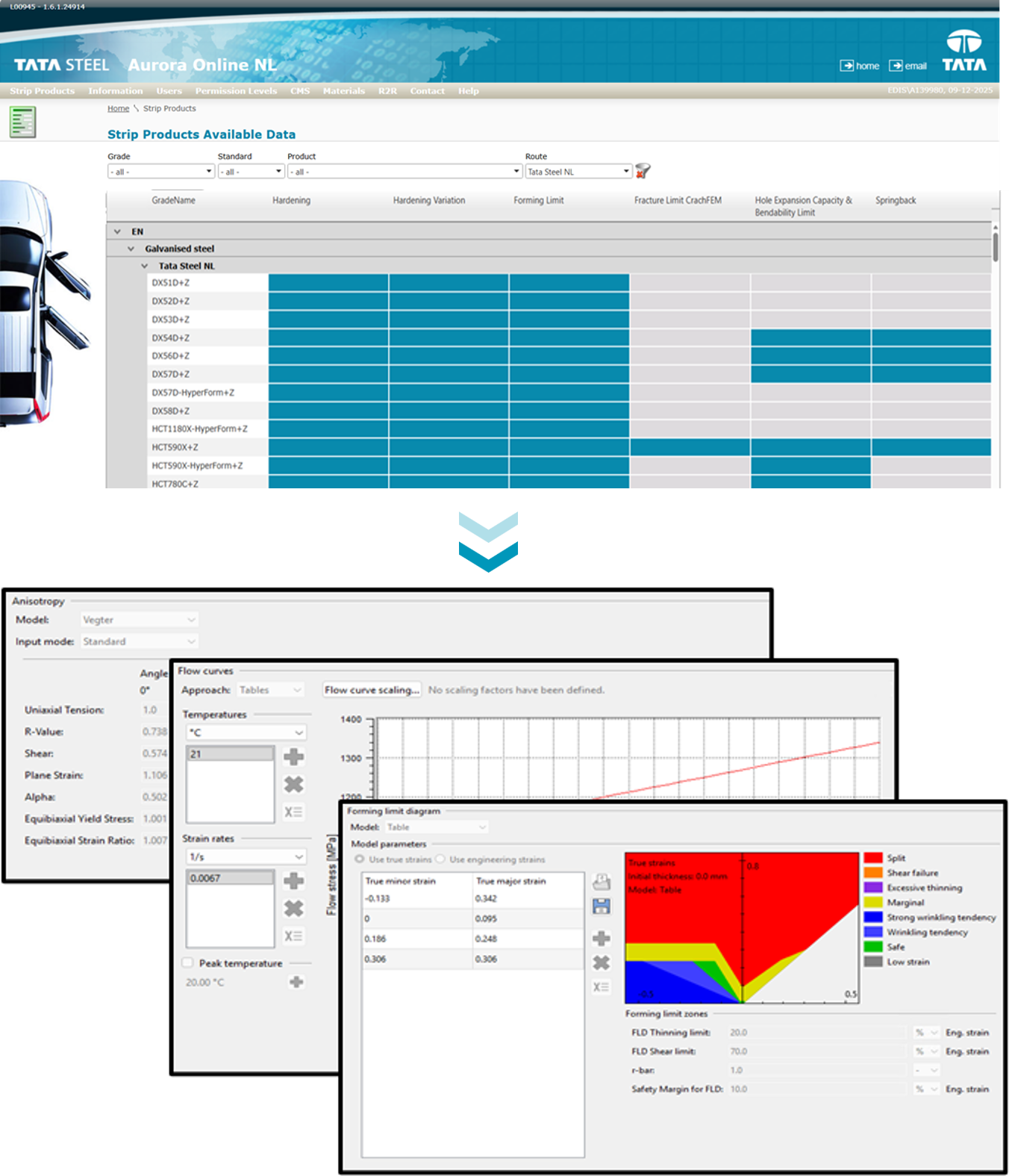Add a peak temperature with the plus icon
This screenshot has width=1009, height=1176.
coord(296,982)
